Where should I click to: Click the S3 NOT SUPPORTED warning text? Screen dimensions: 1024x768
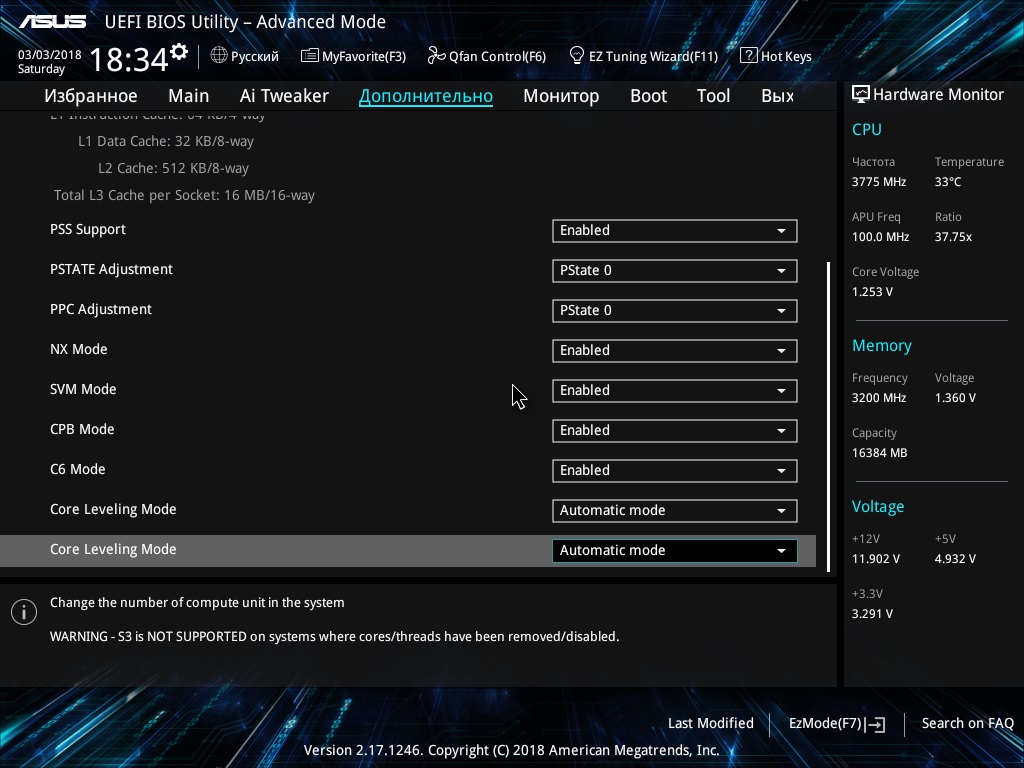[x=334, y=637]
